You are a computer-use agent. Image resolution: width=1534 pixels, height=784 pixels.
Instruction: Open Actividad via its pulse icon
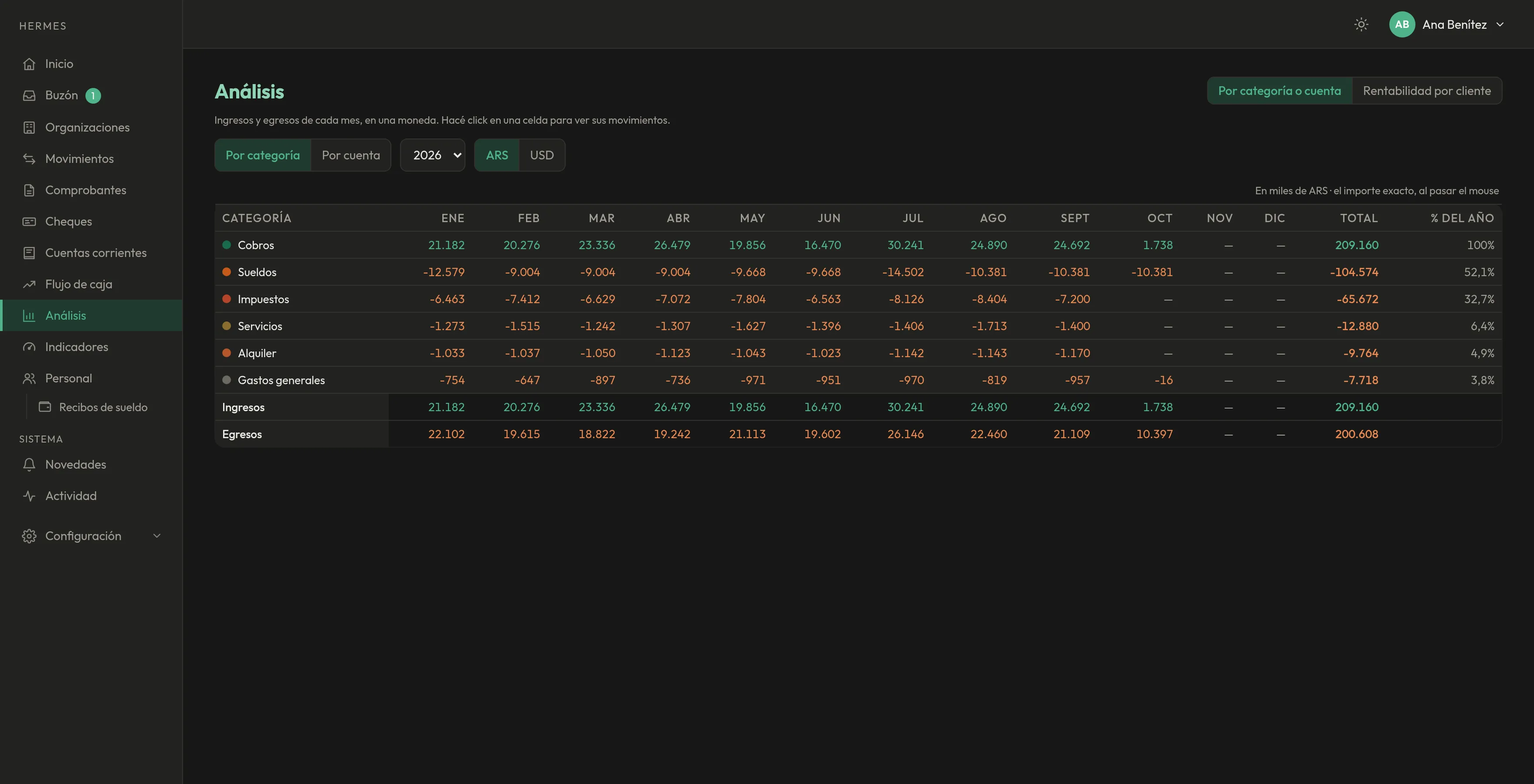coord(29,496)
